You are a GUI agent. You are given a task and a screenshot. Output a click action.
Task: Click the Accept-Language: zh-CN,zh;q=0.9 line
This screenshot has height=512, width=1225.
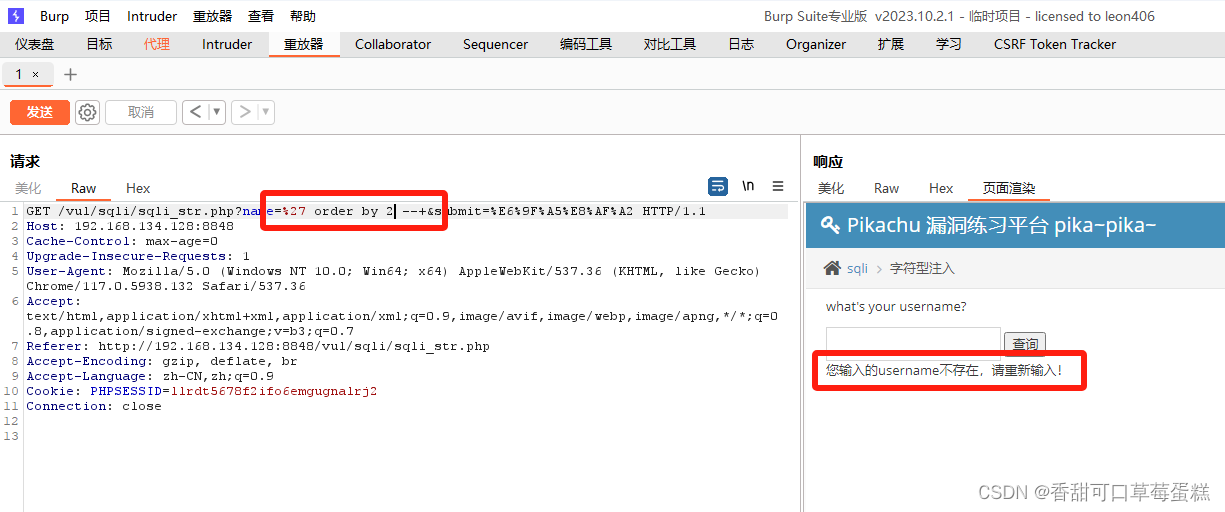(x=150, y=376)
